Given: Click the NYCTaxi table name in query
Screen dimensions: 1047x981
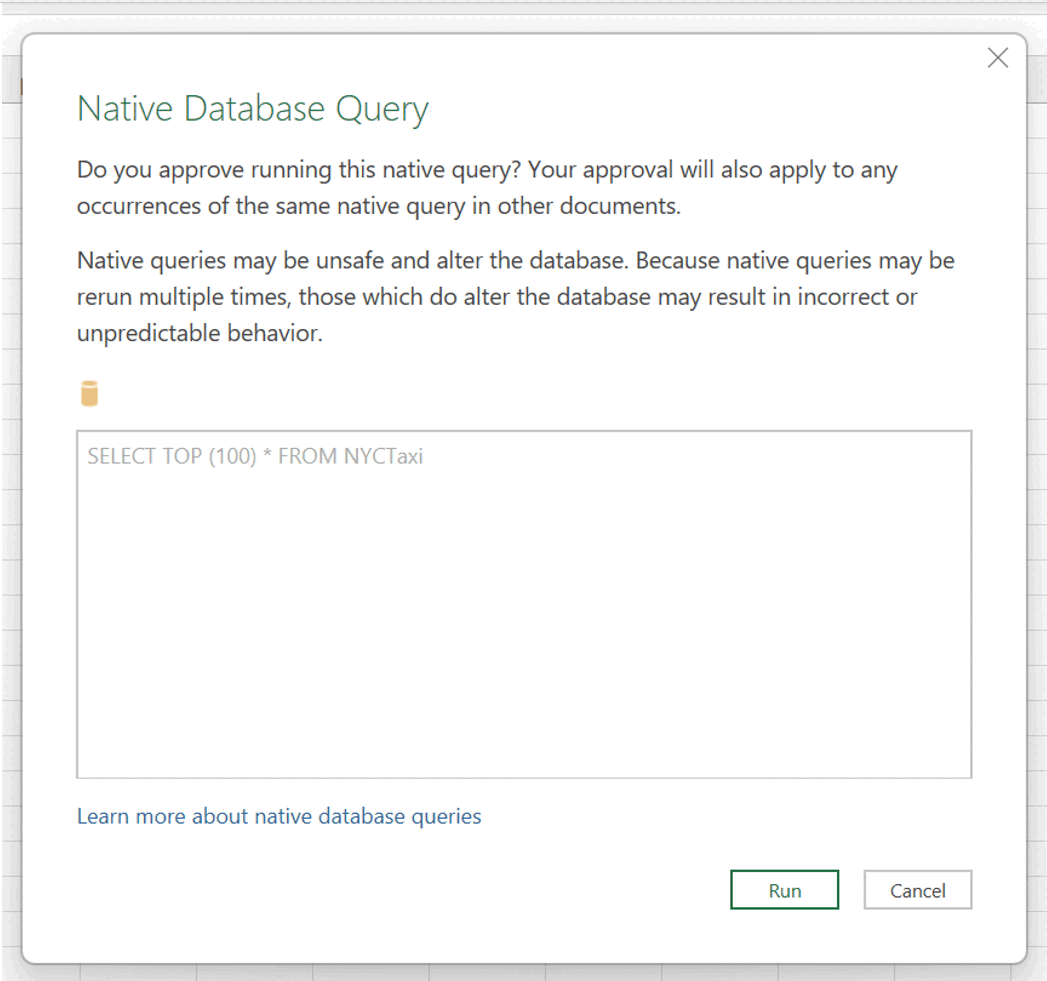Looking at the screenshot, I should (383, 456).
